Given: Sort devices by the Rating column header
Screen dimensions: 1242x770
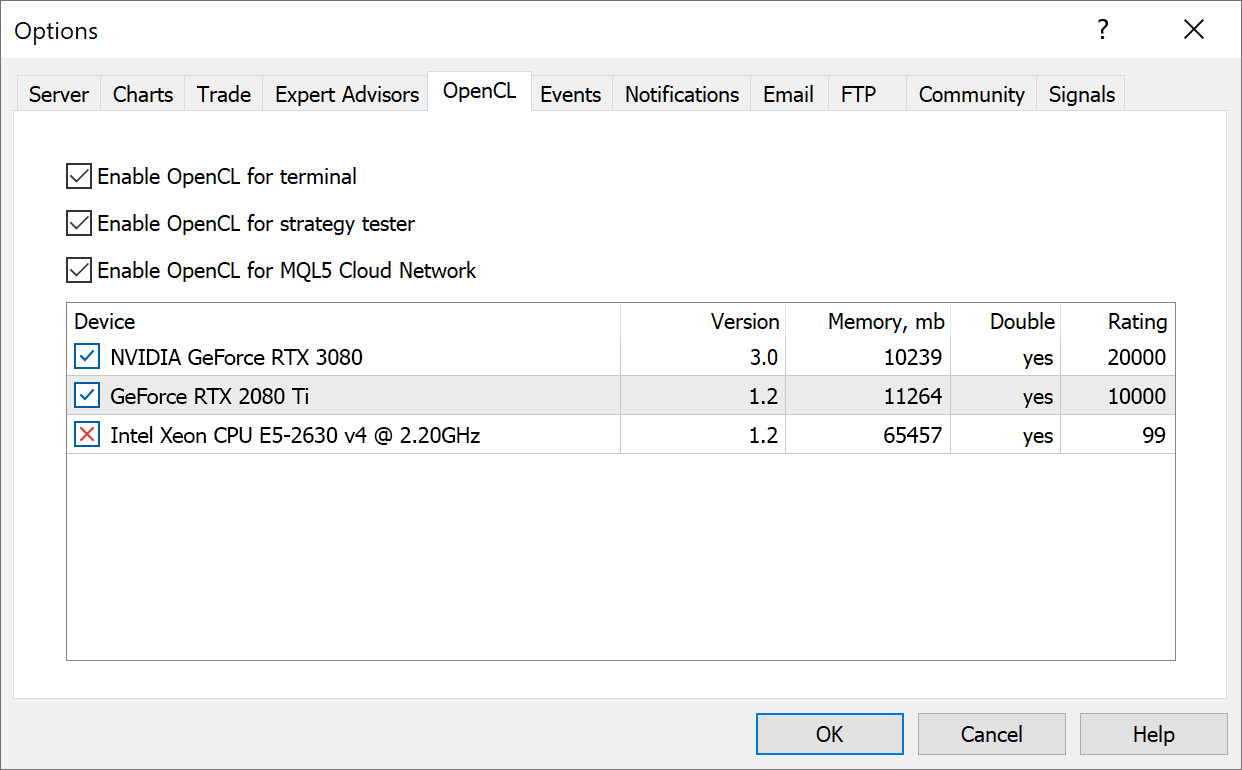Looking at the screenshot, I should click(1137, 321).
